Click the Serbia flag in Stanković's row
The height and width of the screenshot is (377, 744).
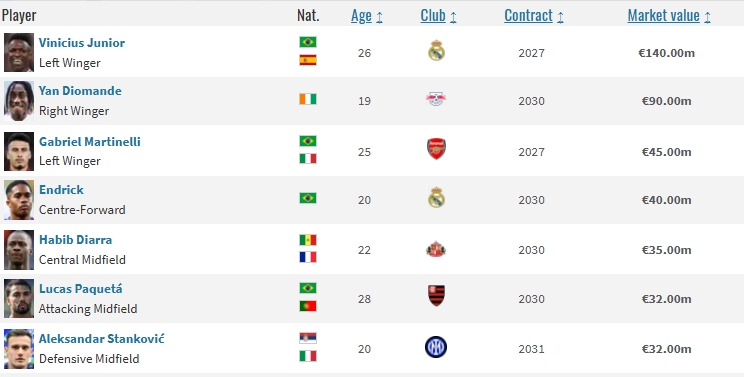[308, 338]
